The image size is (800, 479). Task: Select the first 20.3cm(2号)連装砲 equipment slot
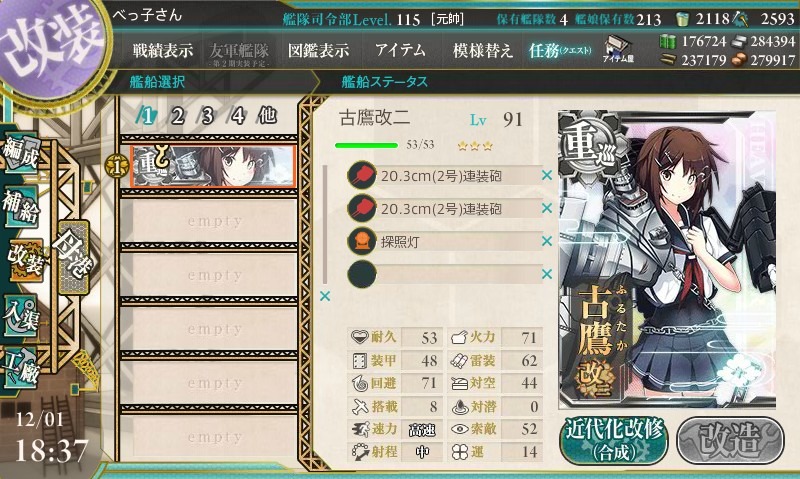444,176
